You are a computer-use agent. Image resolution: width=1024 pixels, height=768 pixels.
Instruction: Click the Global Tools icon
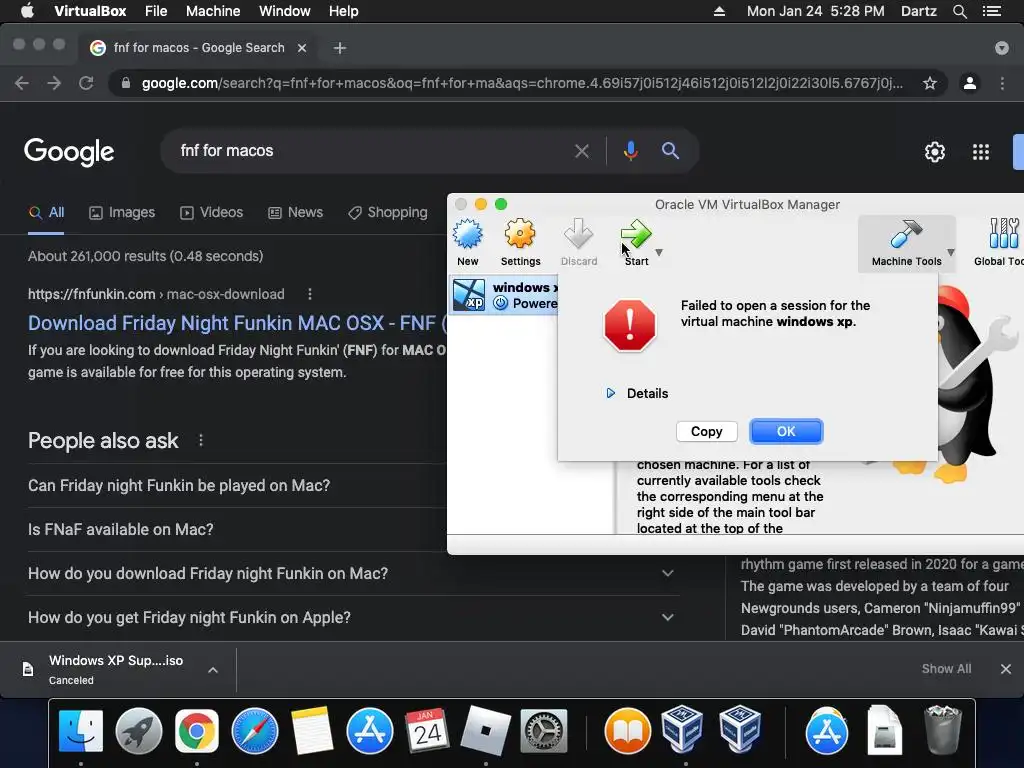click(1004, 234)
